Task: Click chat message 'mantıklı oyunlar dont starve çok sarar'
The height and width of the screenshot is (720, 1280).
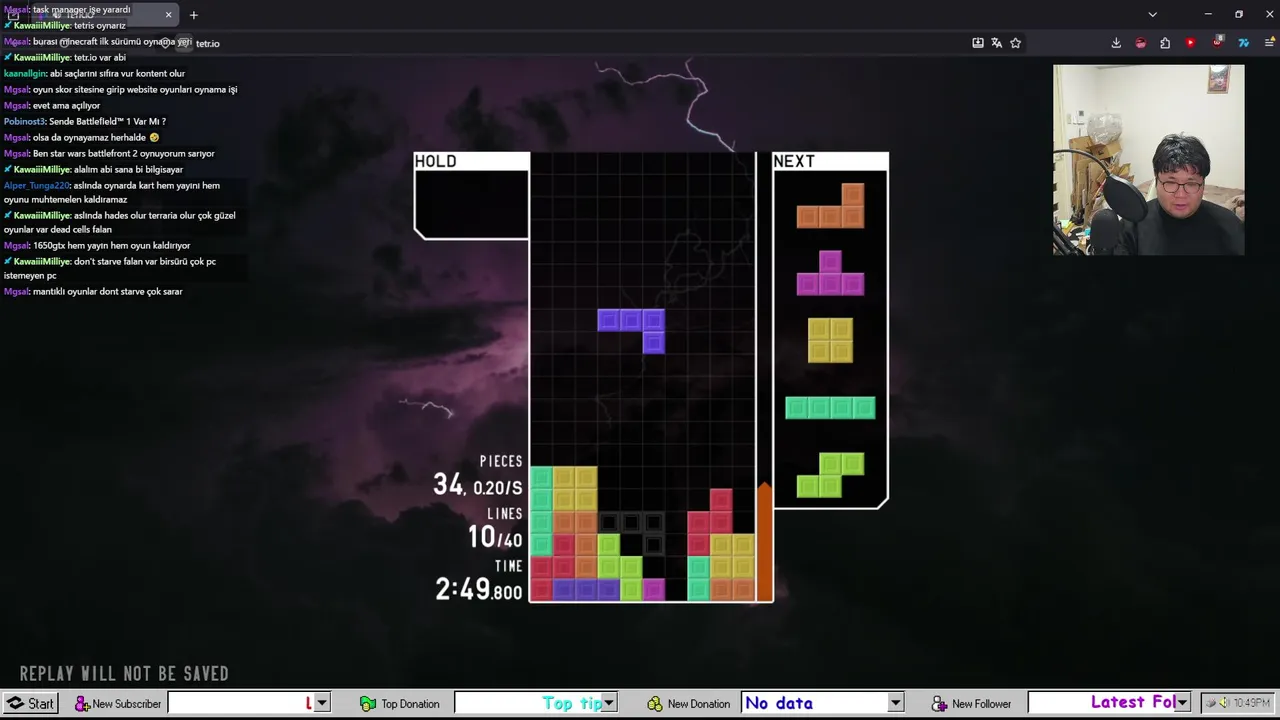Action: (x=107, y=291)
